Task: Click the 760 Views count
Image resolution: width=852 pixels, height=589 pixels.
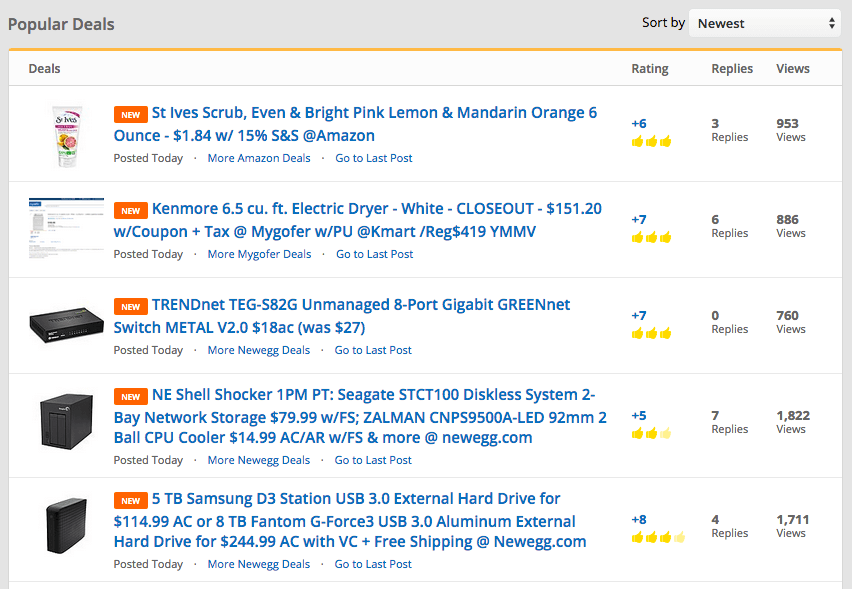Action: [791, 323]
